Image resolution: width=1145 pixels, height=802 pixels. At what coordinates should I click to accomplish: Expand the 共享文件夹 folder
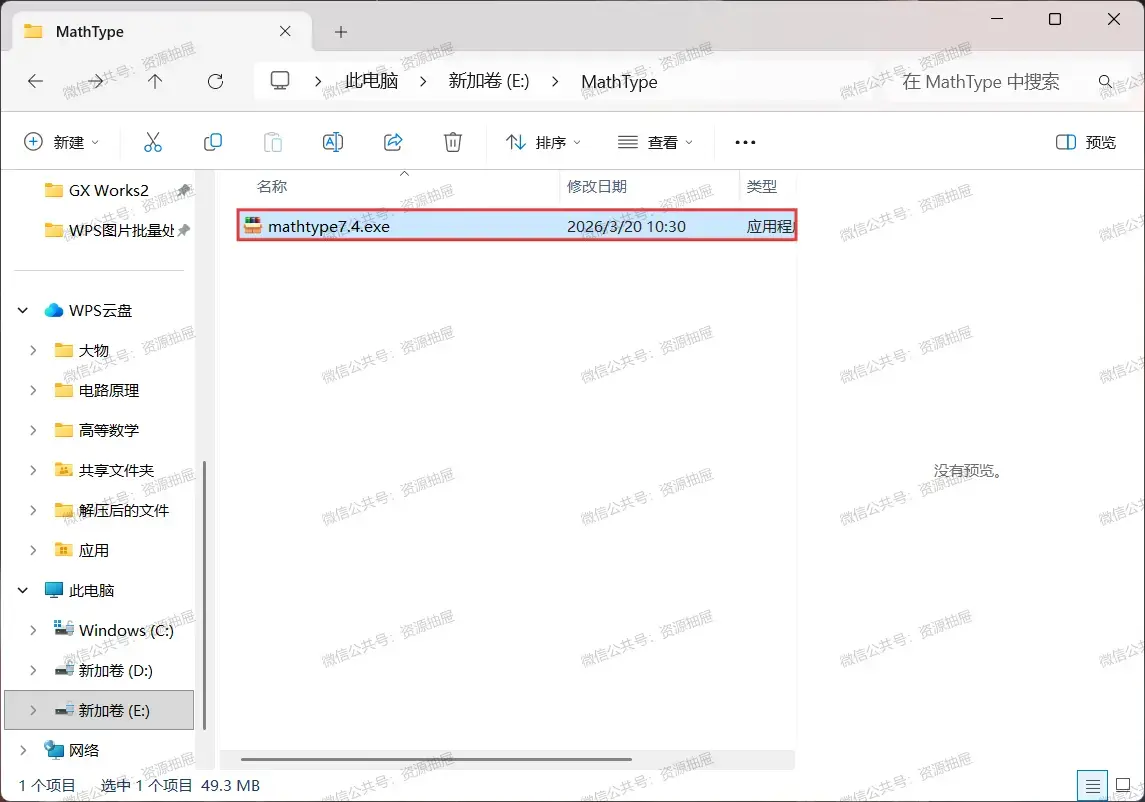click(x=33, y=470)
